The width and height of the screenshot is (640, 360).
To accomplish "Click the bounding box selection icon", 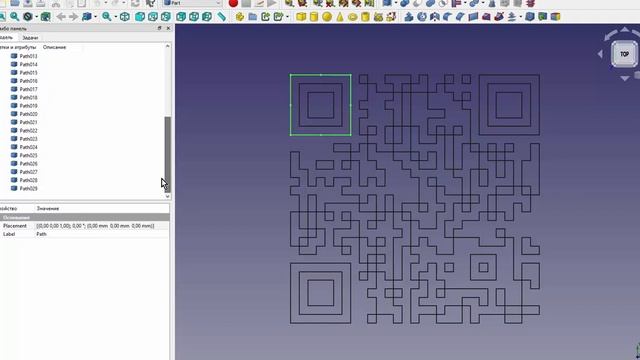I will pyautogui.click(x=46, y=17).
